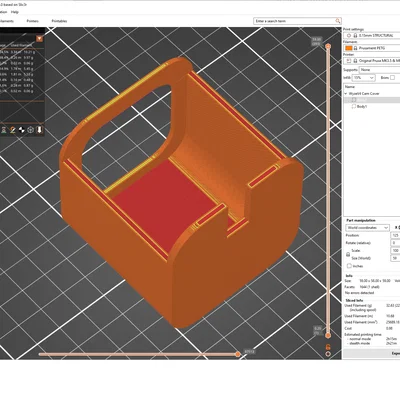Viewport: 400px width, 400px height.
Task: Switch to the Printers tab
Action: tap(32, 21)
